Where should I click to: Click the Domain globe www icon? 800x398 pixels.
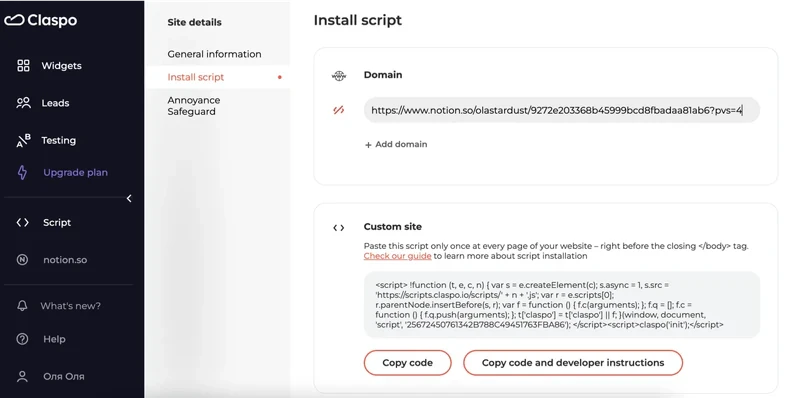click(339, 76)
